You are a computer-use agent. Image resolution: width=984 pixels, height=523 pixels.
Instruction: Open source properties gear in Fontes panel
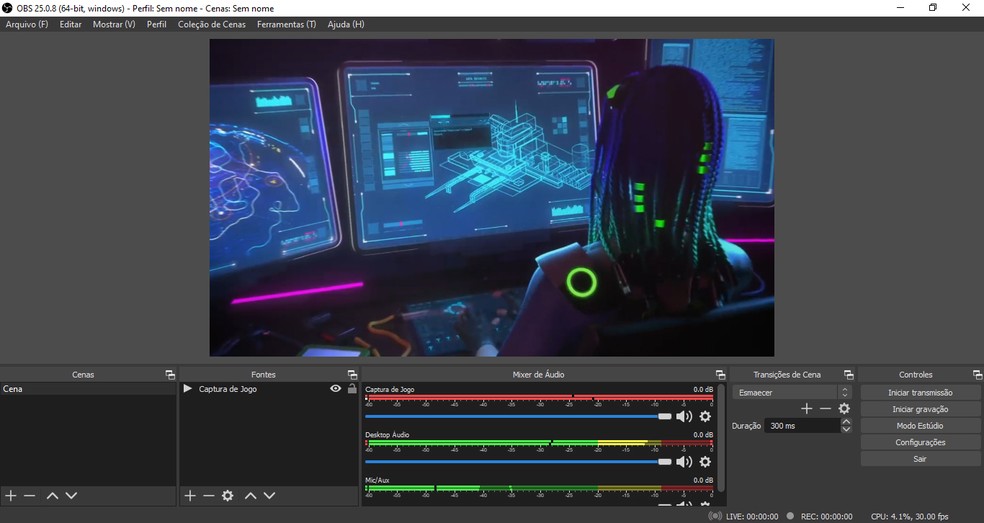point(227,496)
